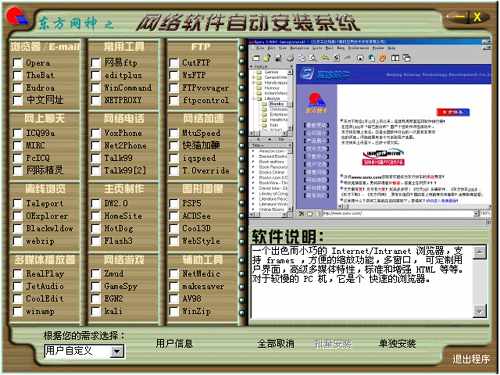Tick the ACDSee checkbox
Image resolution: width=500 pixels, height=375 pixels.
[174, 216]
